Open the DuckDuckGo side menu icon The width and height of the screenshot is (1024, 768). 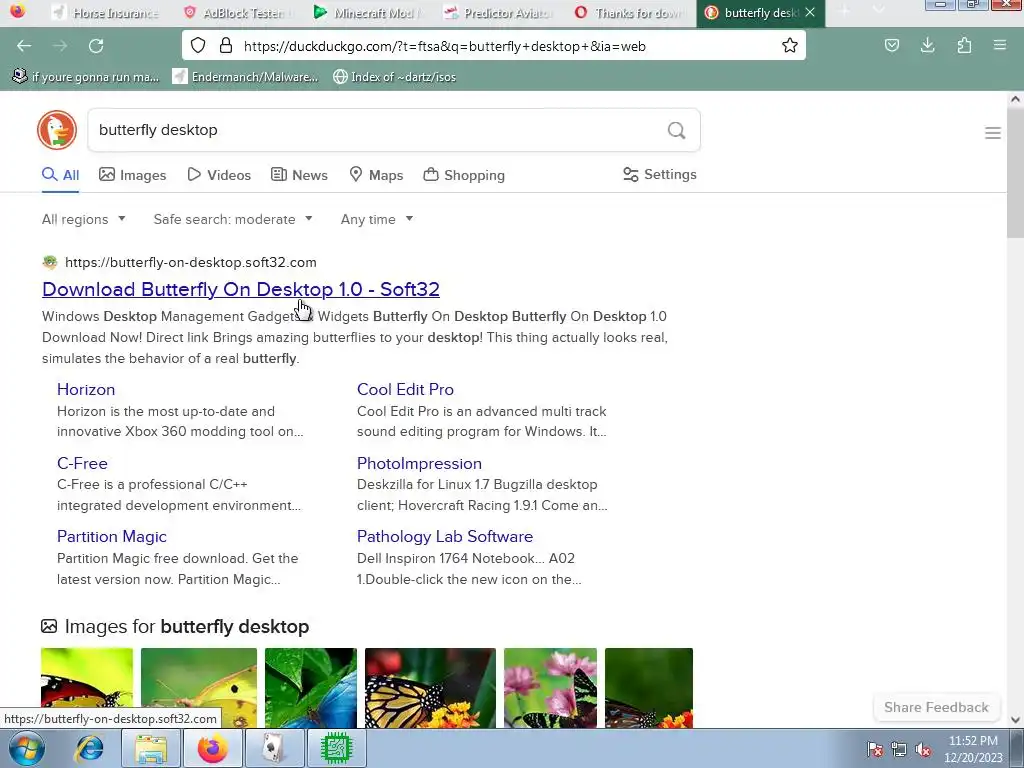click(993, 133)
